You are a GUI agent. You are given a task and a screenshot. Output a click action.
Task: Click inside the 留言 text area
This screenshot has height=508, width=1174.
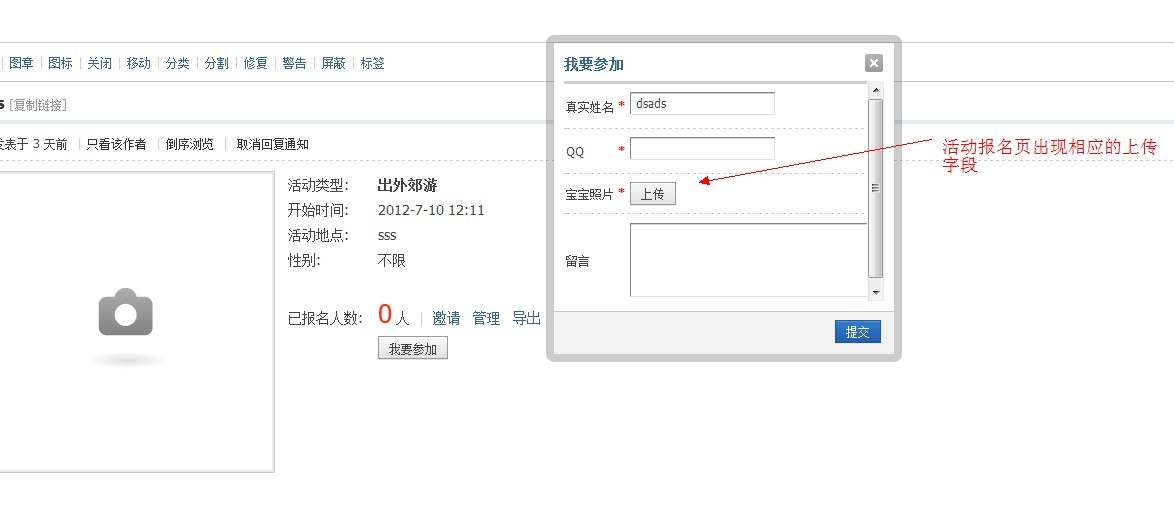click(x=748, y=260)
